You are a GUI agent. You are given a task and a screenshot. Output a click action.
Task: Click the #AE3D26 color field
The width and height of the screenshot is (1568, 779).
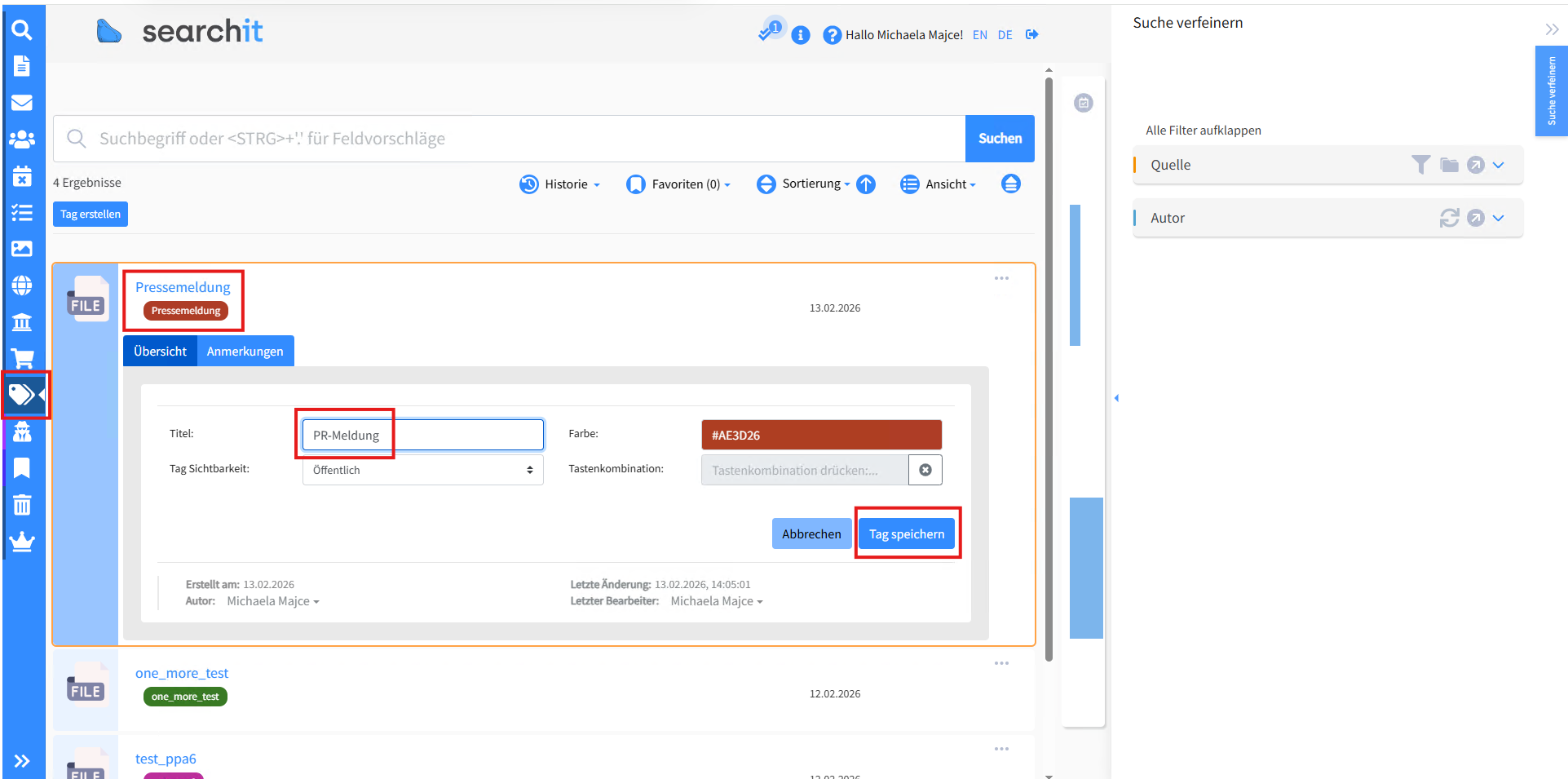click(x=820, y=434)
